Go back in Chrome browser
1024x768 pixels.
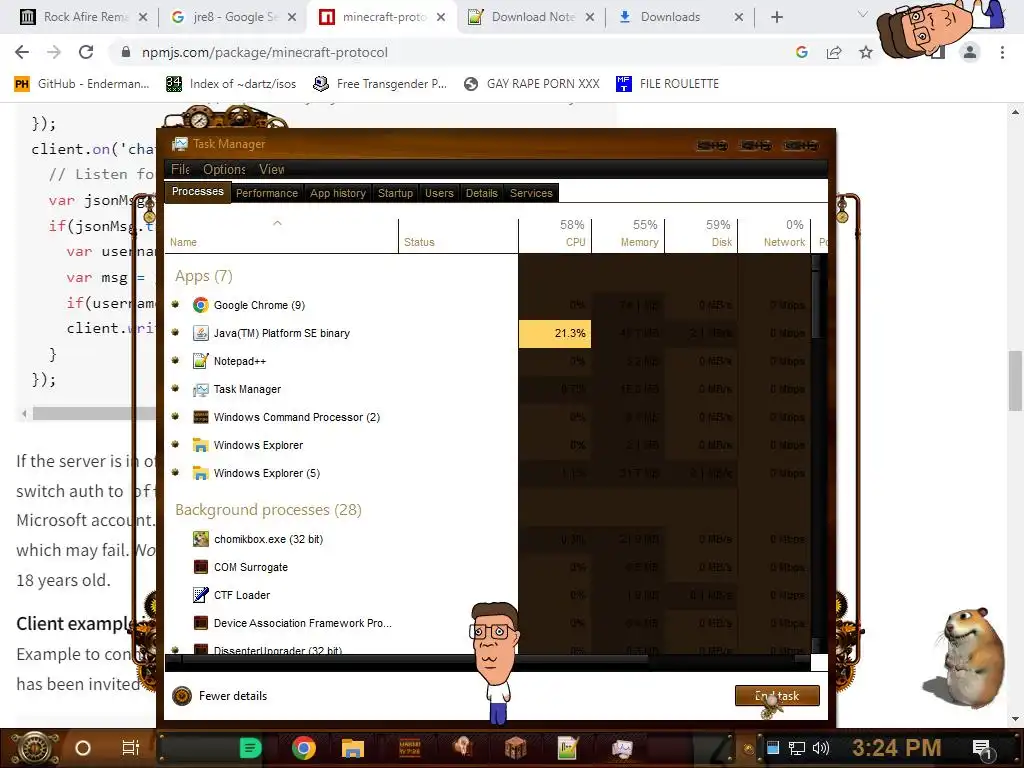(22, 52)
